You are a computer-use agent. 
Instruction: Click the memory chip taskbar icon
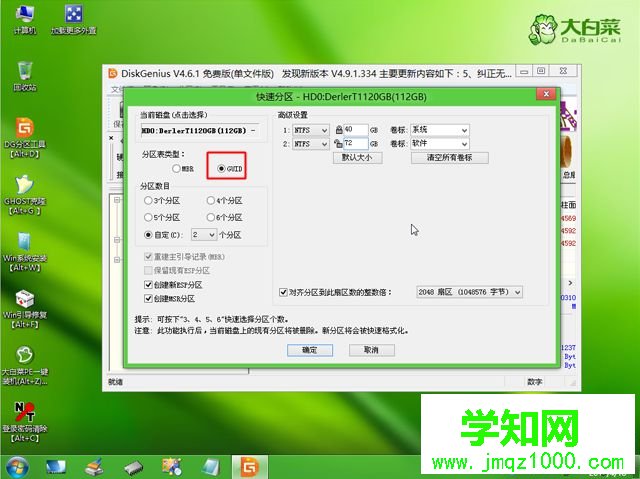[133, 468]
